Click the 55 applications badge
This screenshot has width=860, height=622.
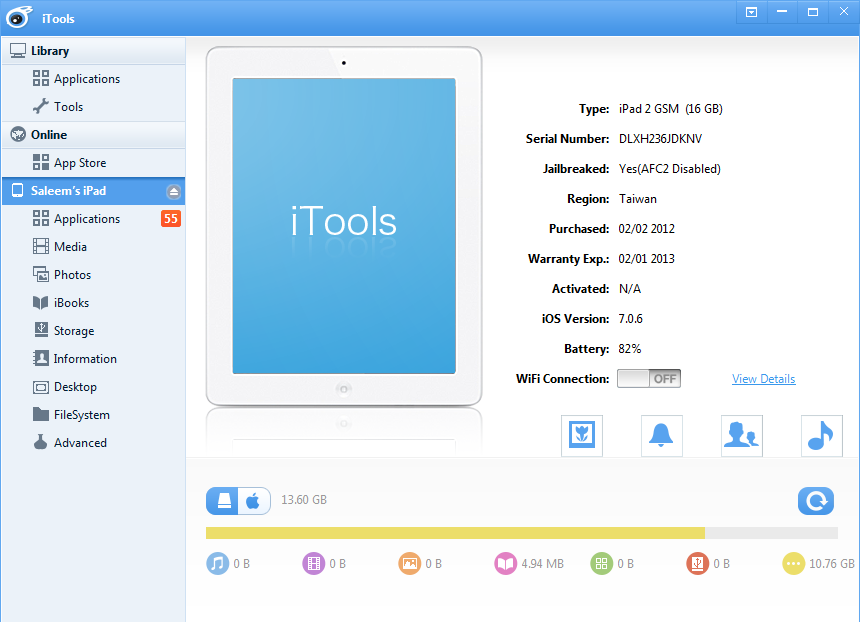click(x=171, y=219)
